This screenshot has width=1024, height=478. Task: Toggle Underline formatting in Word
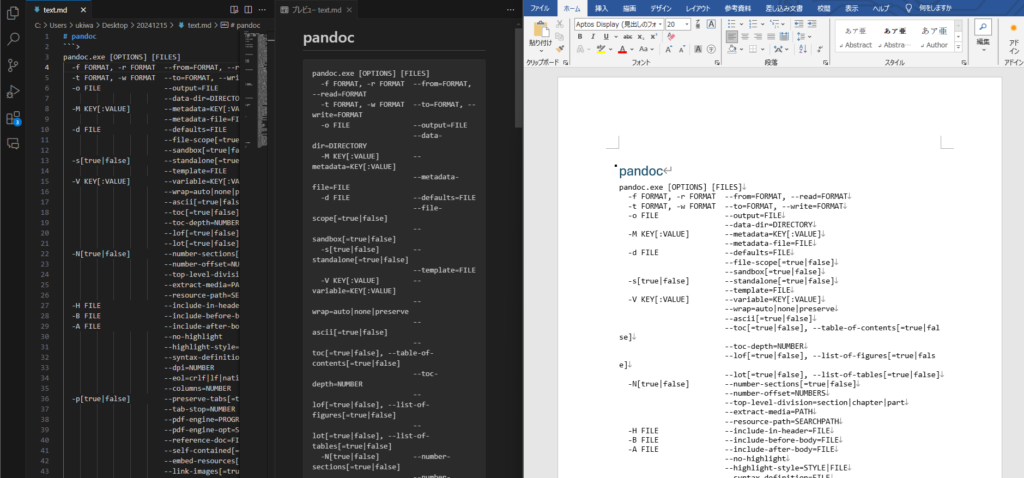point(606,37)
